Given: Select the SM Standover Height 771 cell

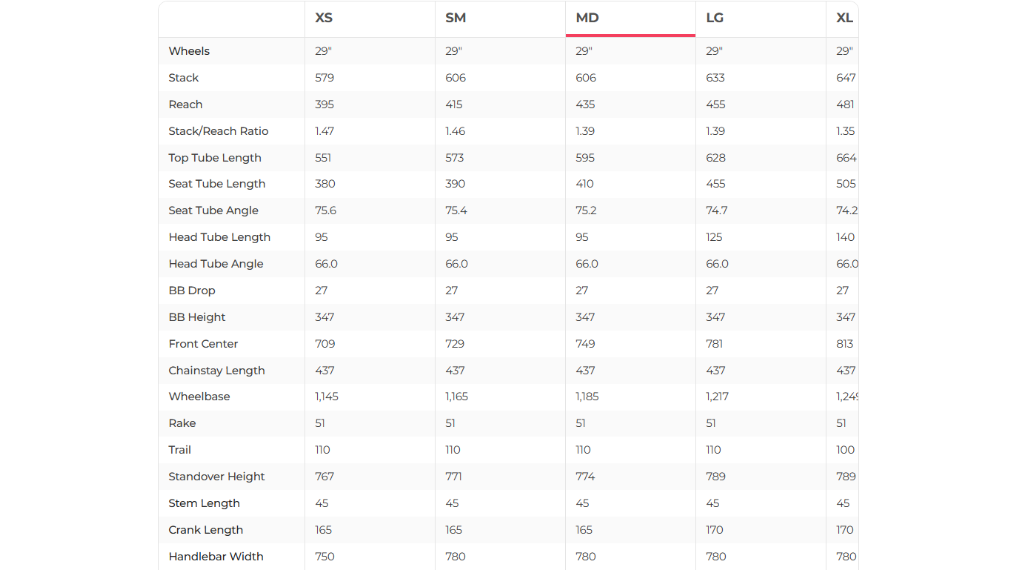Looking at the screenshot, I should pos(455,477).
